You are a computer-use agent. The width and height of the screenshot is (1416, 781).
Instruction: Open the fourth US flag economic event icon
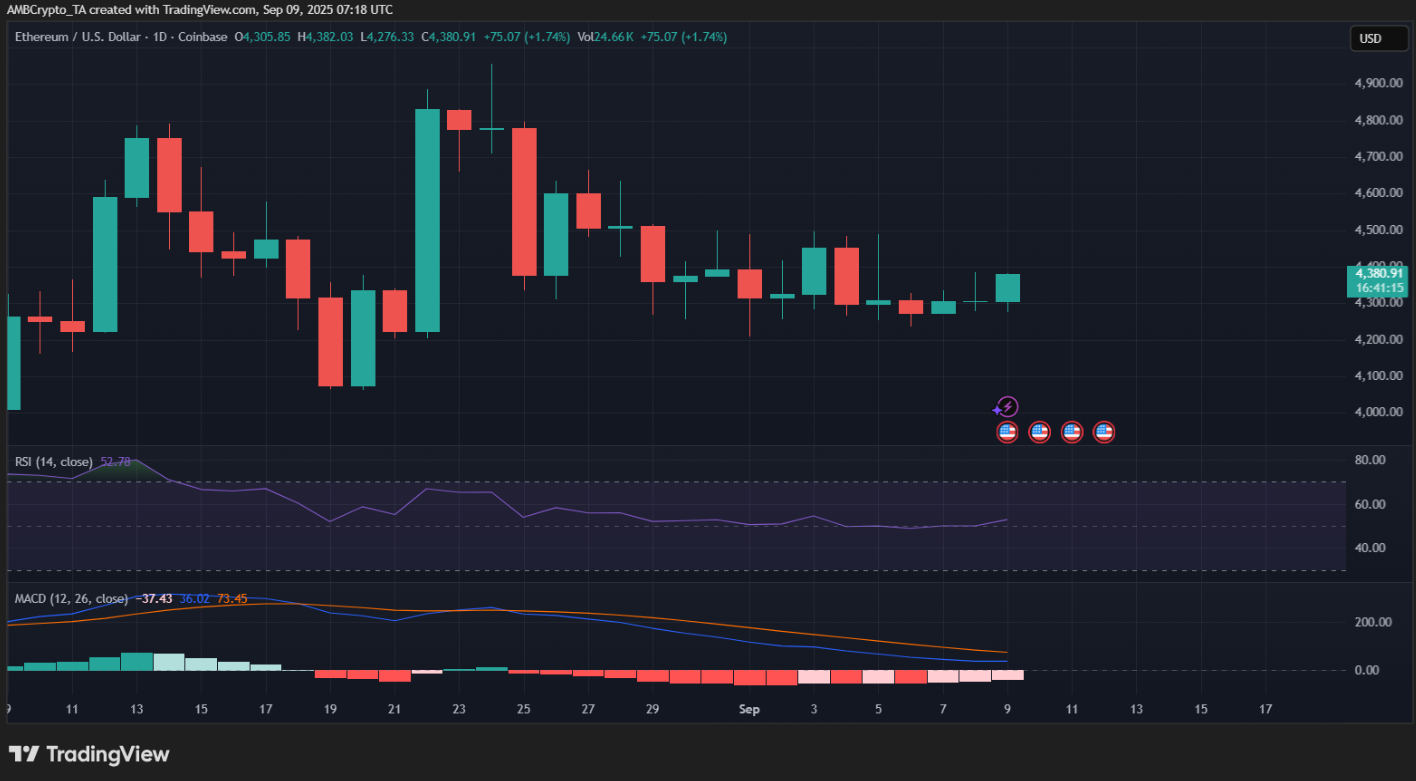coord(1104,431)
